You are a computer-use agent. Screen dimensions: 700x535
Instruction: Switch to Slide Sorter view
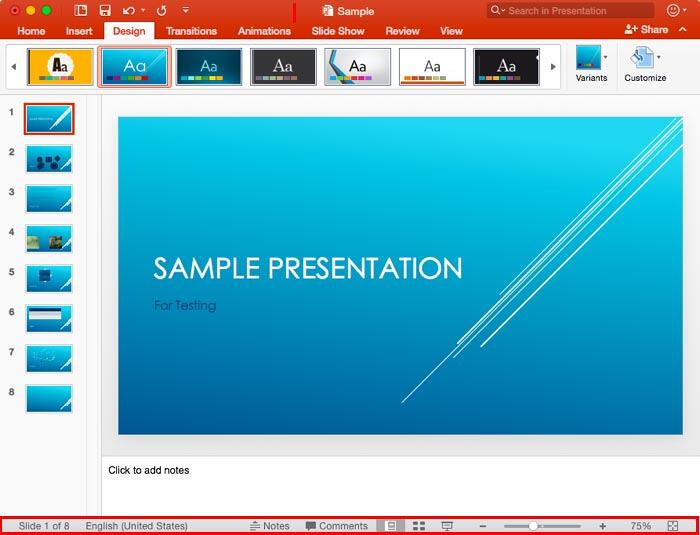(419, 526)
